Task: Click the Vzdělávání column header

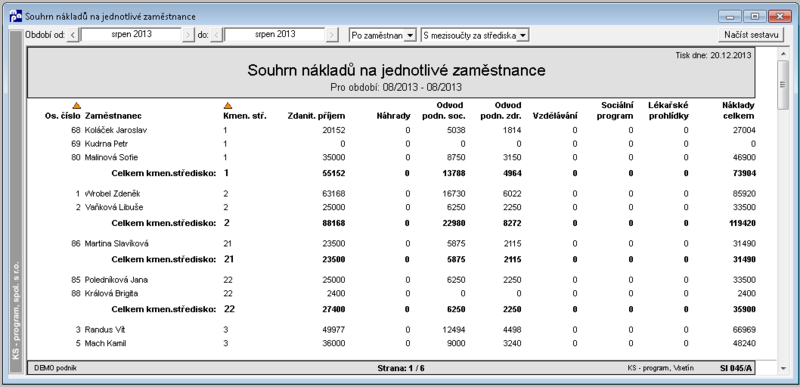Action: click(555, 116)
